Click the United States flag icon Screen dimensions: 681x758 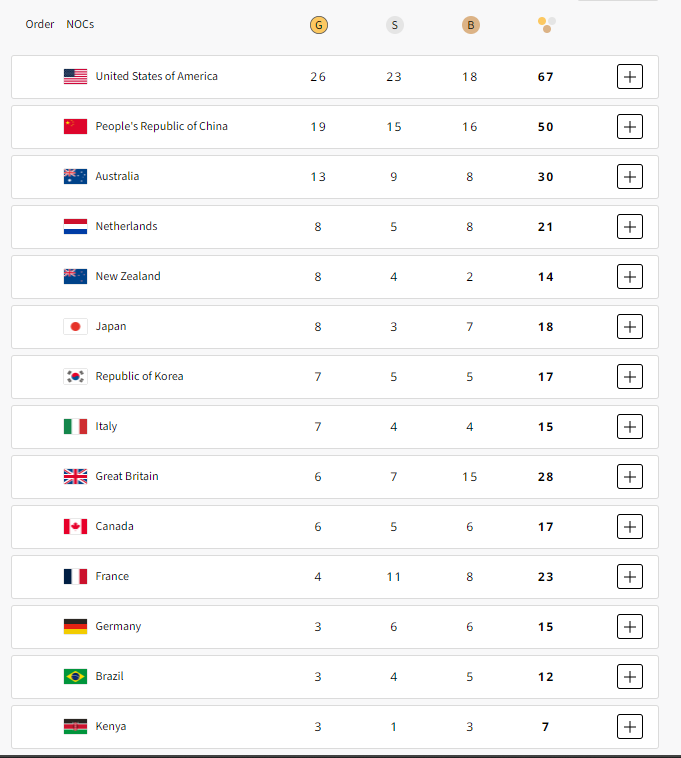75,76
